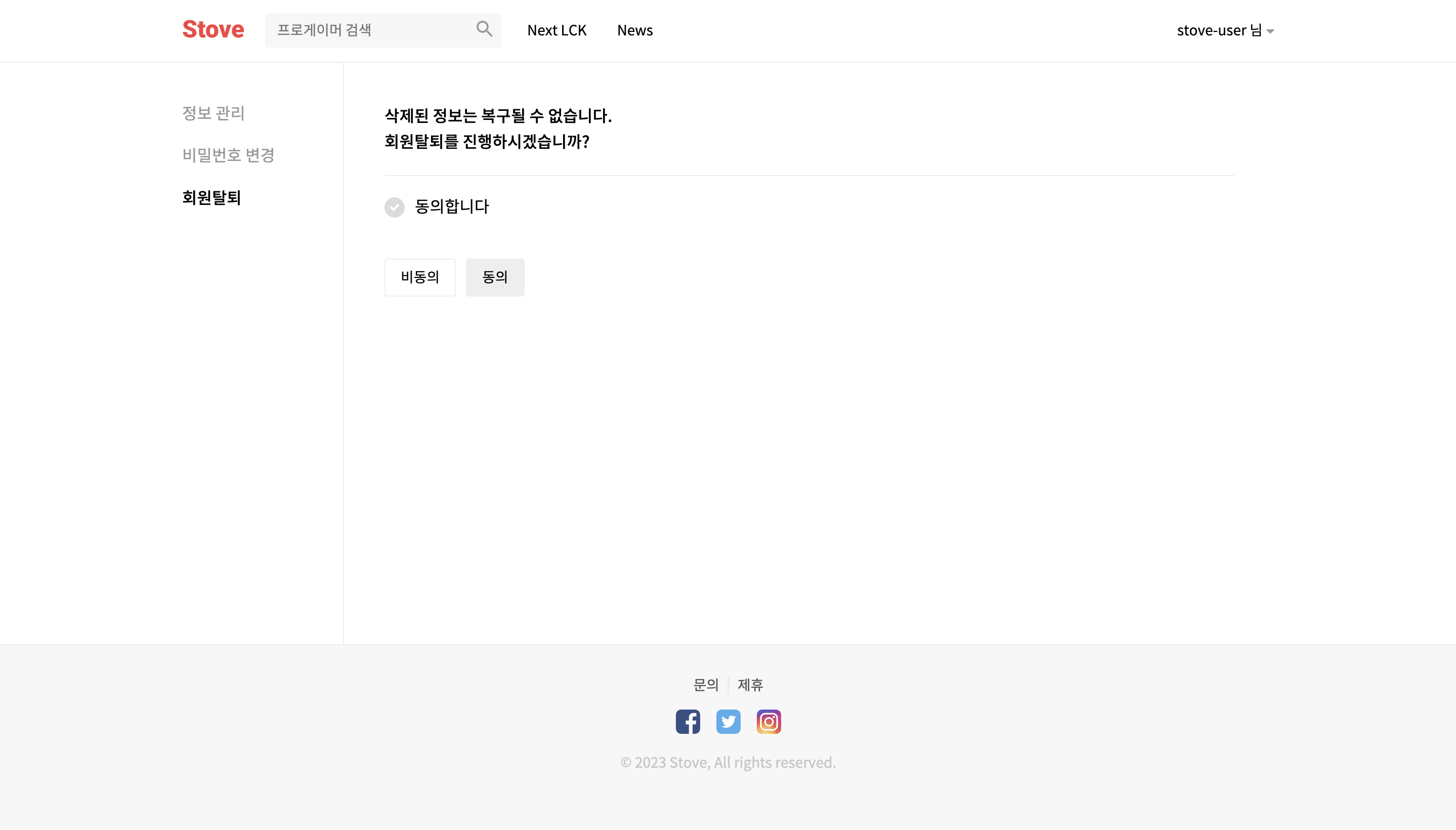
Task: Open the 문의 footer link
Action: [x=706, y=685]
